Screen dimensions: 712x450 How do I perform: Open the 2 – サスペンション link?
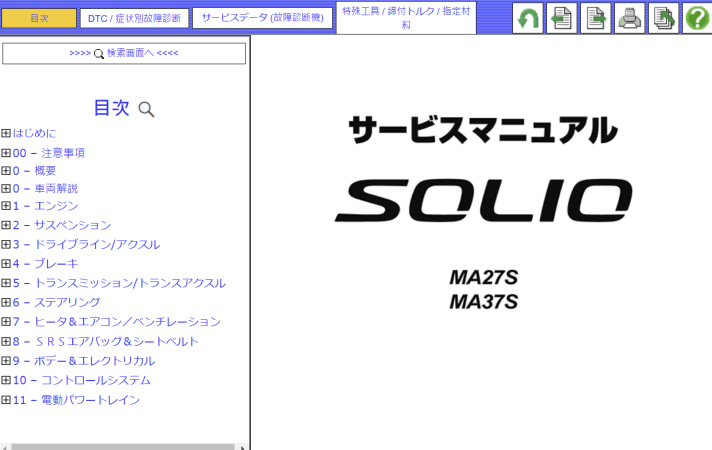coord(62,225)
